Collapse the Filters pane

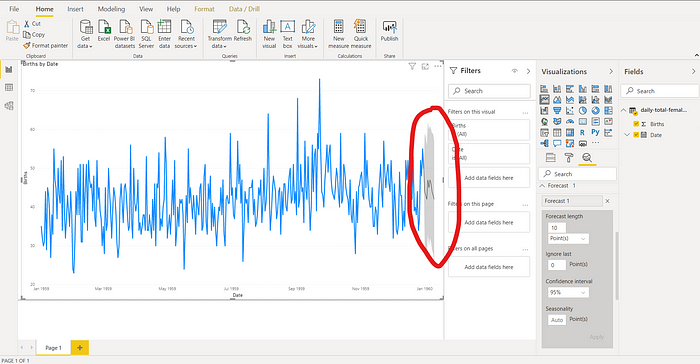click(x=528, y=71)
